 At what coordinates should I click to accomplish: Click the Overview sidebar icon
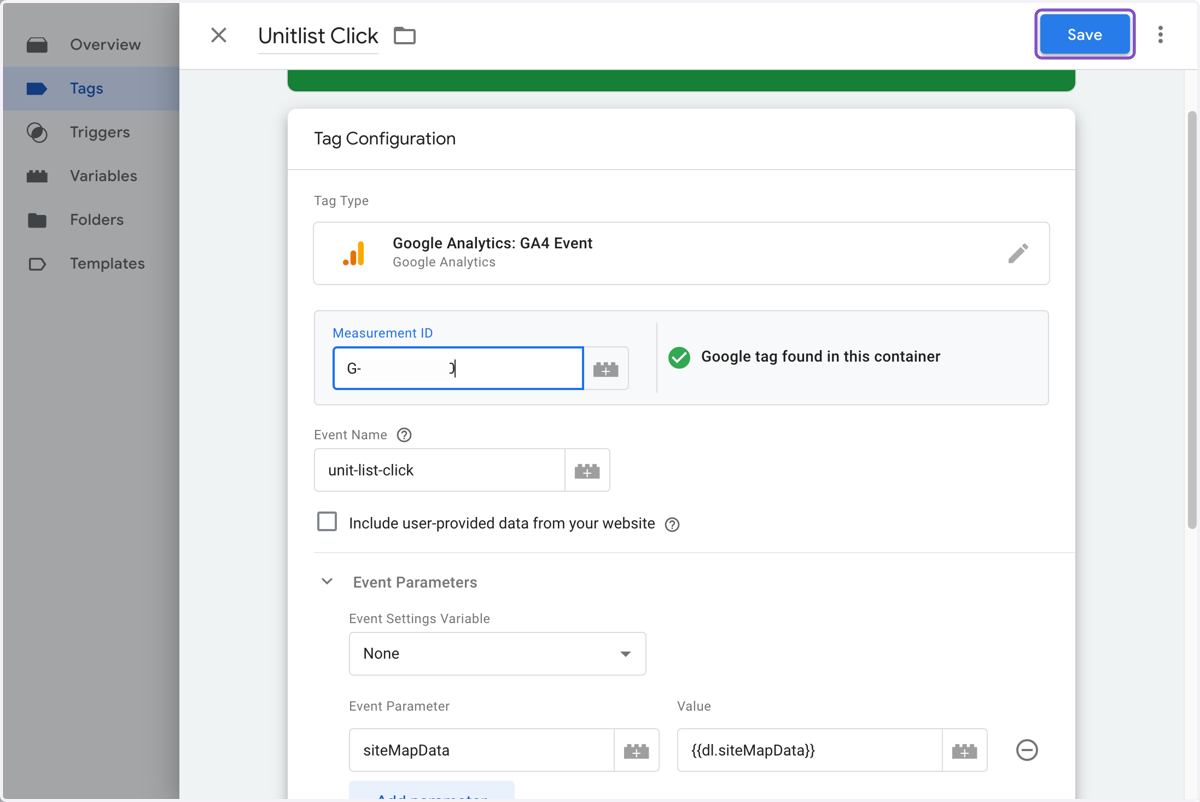pyautogui.click(x=37, y=44)
